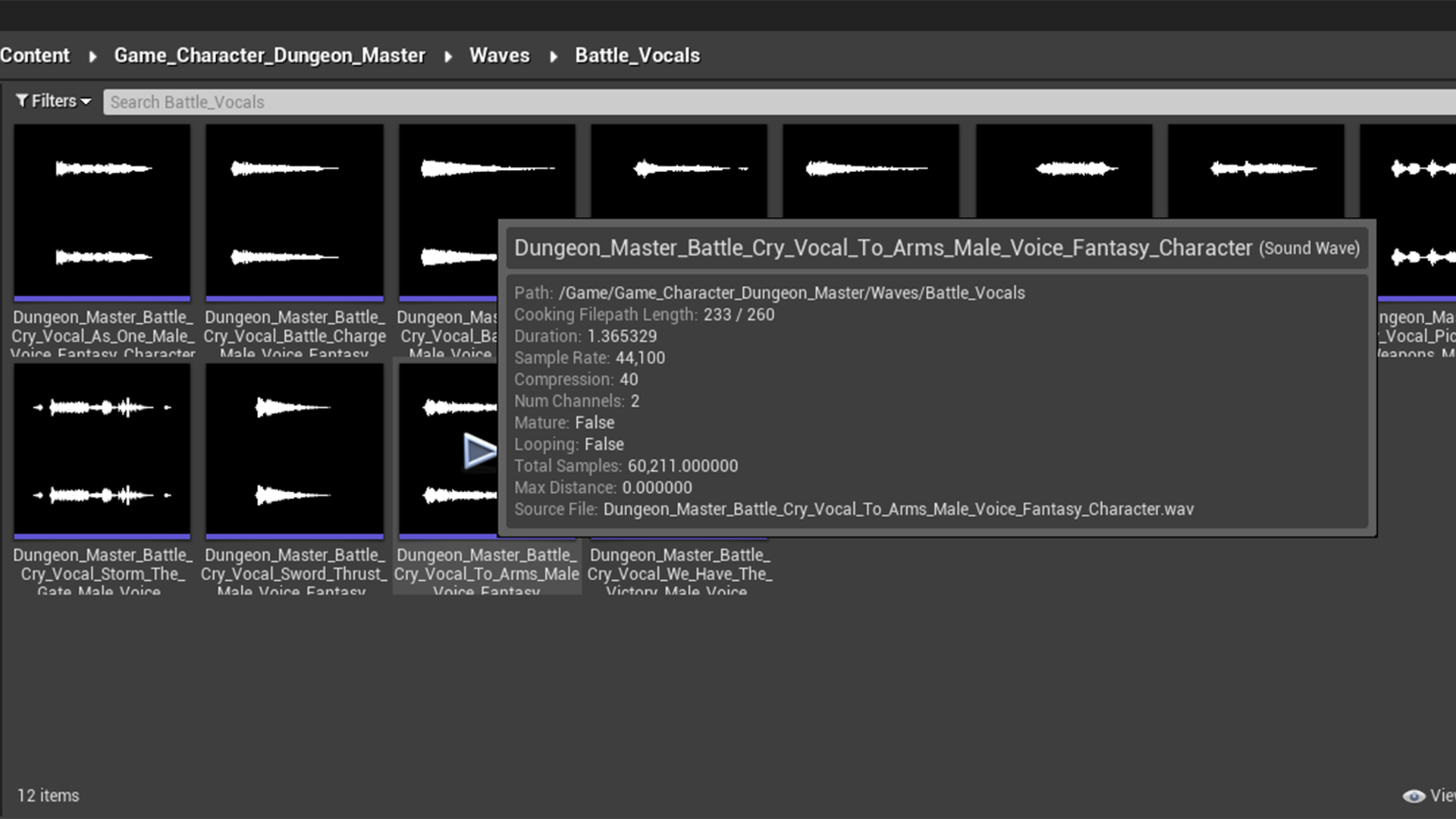Click the Battle_Vocals breadcrumb

(637, 55)
